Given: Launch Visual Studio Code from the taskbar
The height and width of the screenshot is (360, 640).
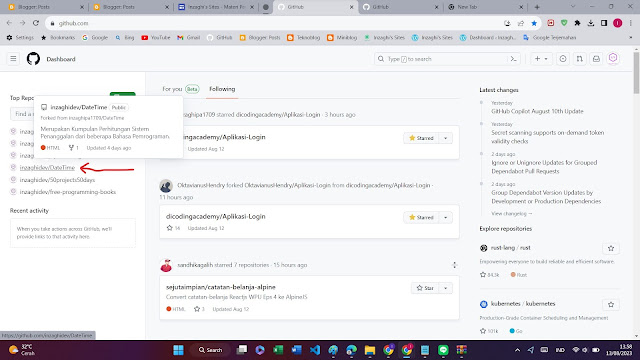Looking at the screenshot, I should (x=315, y=350).
